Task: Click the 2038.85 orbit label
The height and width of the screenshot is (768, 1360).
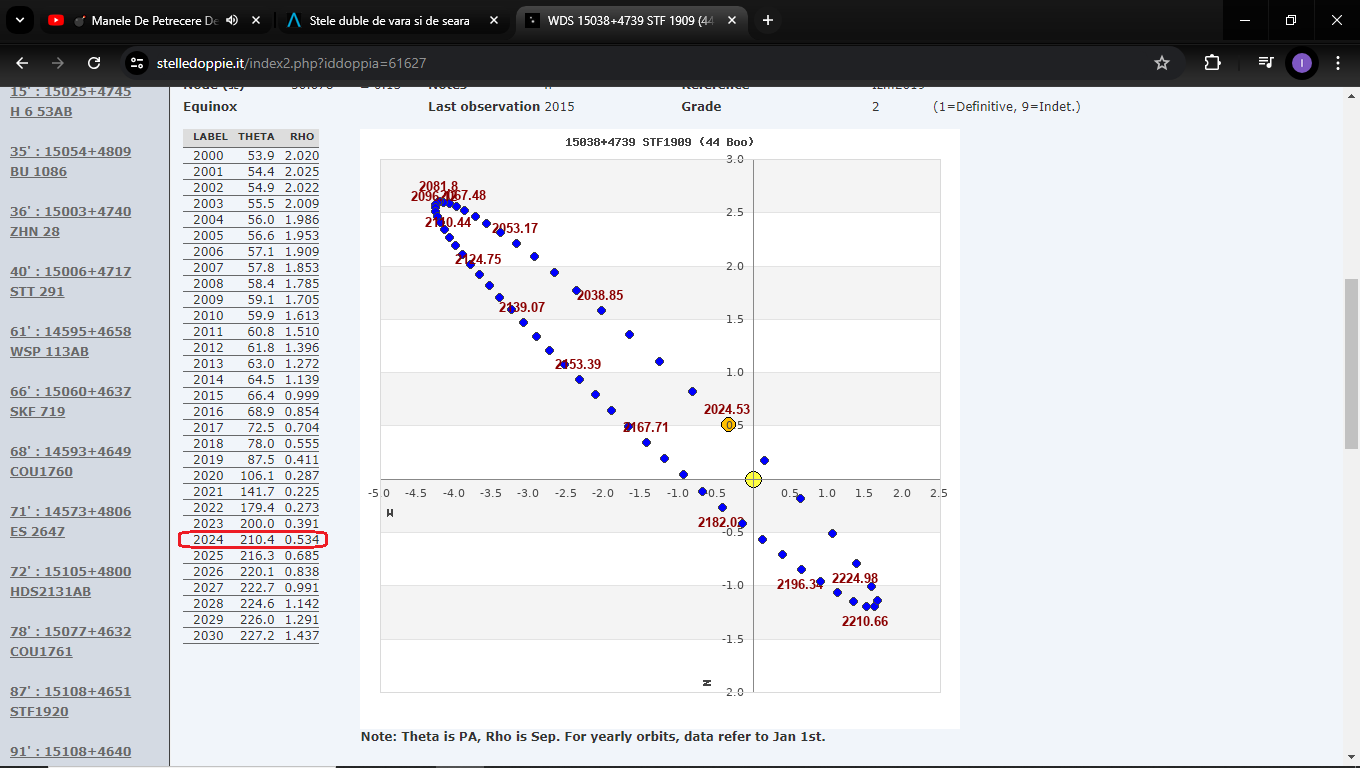Action: [600, 295]
